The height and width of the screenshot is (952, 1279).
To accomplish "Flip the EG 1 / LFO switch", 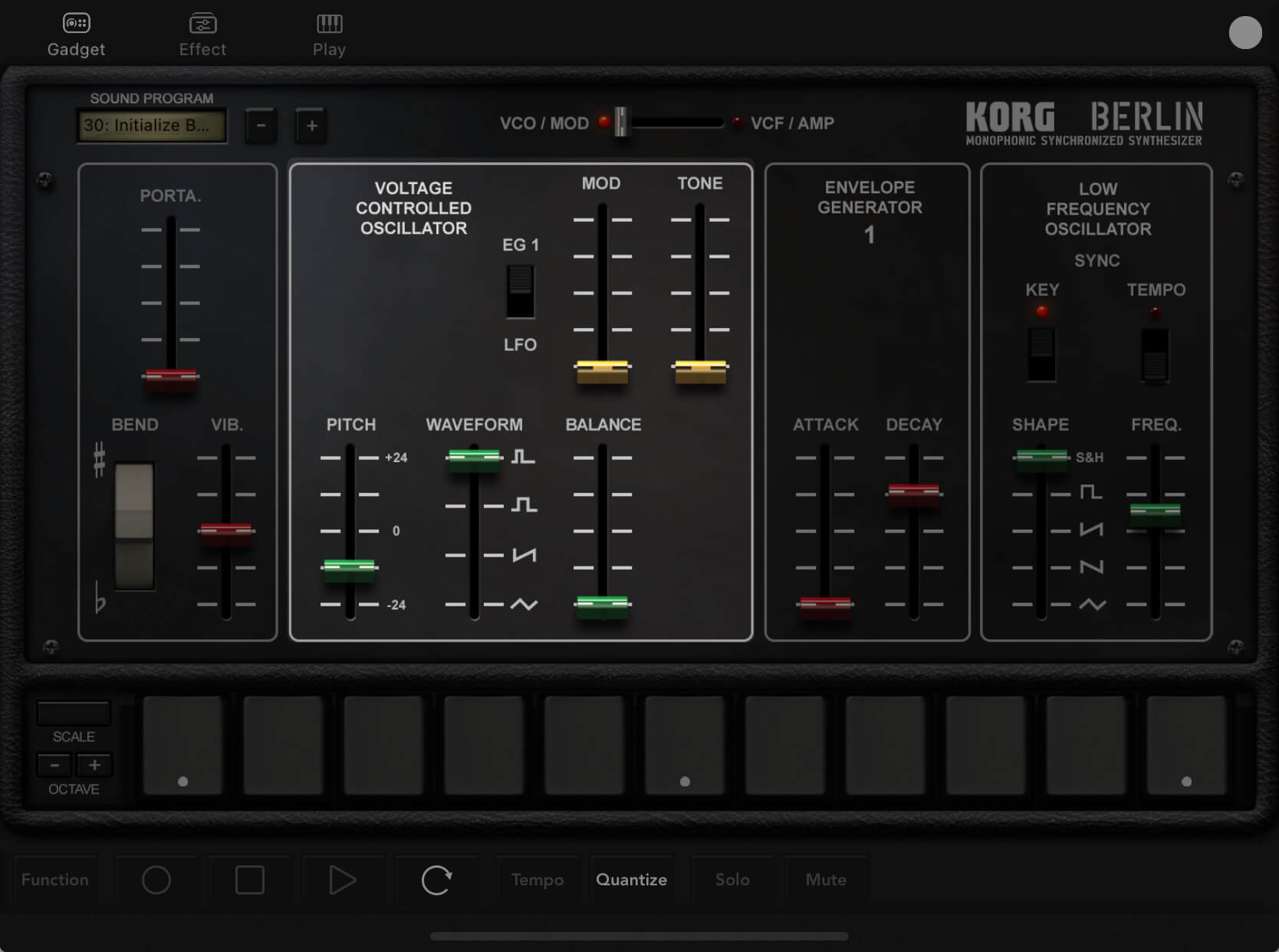I will (520, 292).
